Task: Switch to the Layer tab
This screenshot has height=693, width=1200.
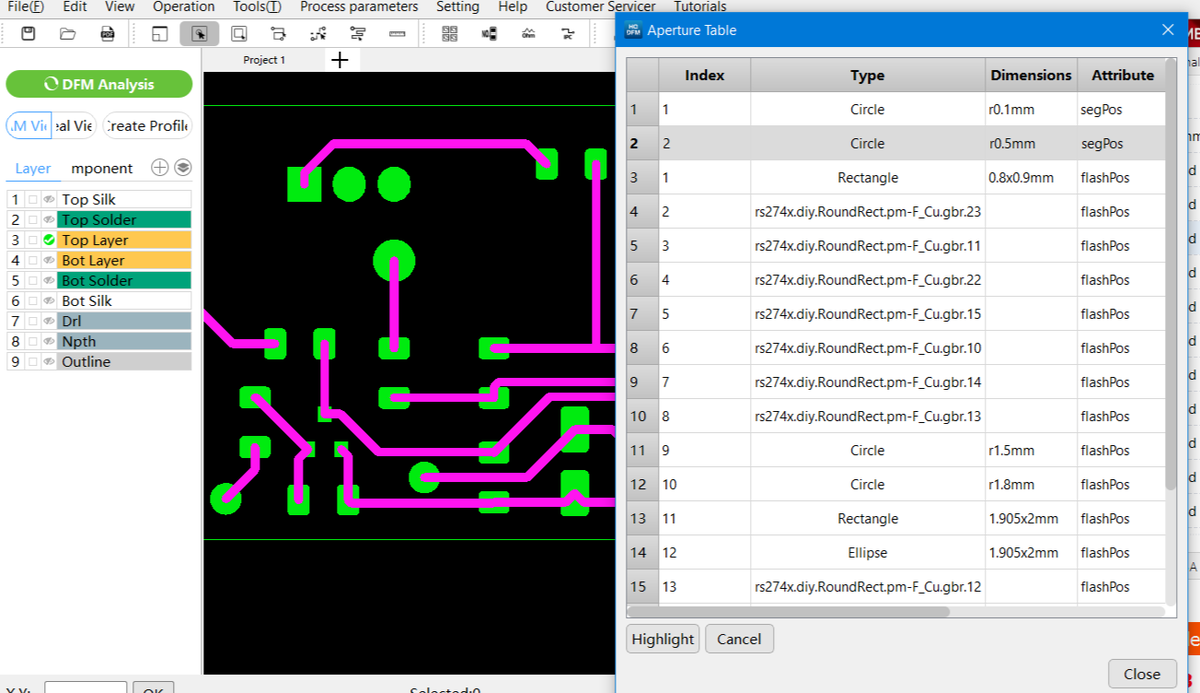Action: 33,168
